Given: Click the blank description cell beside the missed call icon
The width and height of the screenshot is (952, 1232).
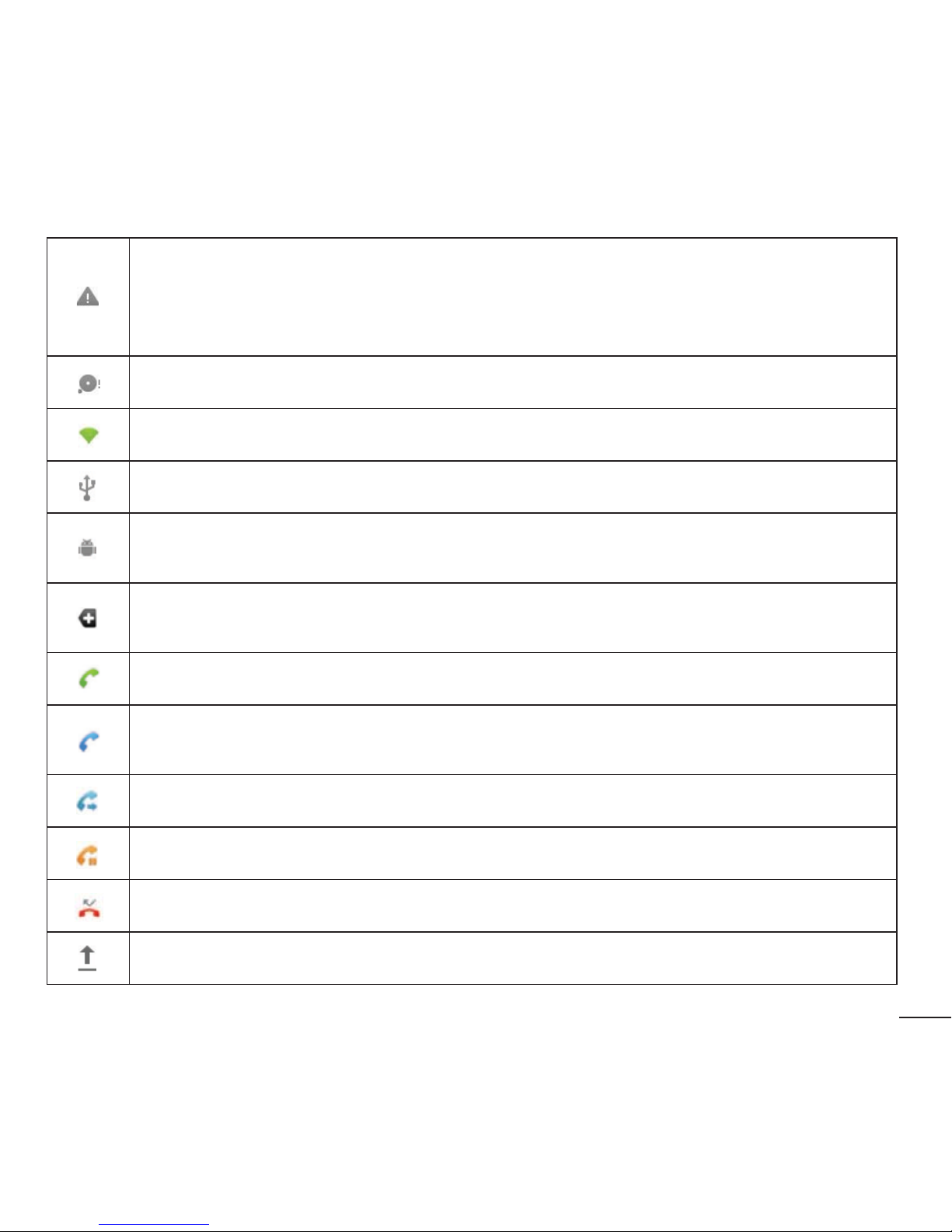Looking at the screenshot, I should point(513,906).
